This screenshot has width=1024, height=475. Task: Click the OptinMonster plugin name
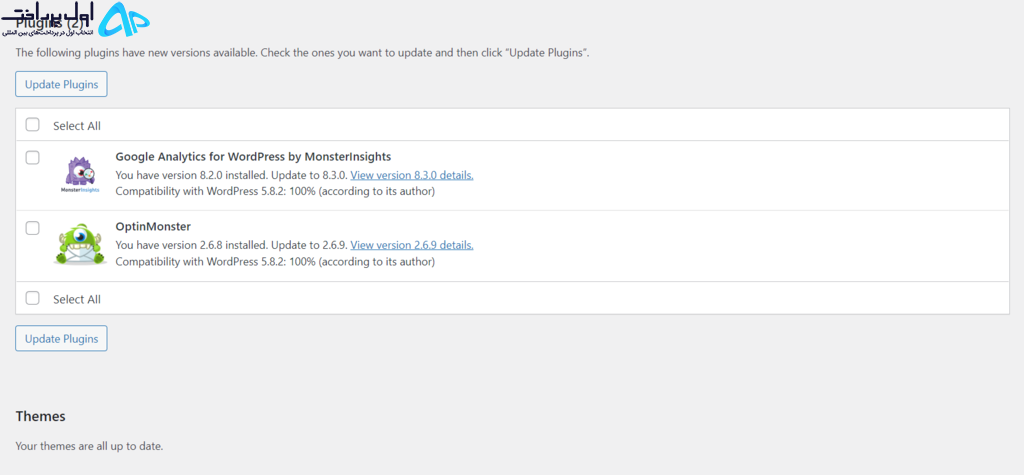153,227
